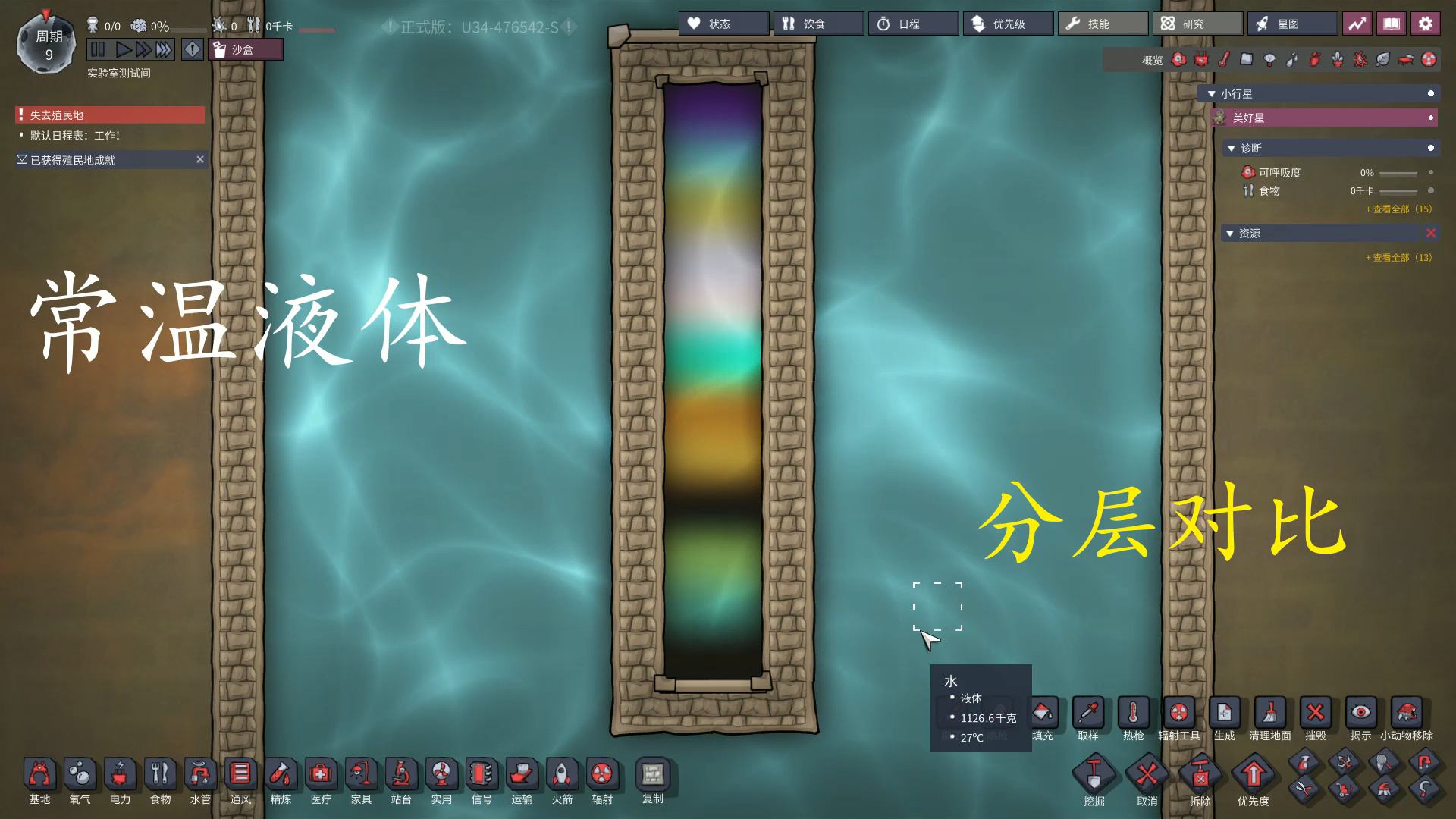Toggle the red alert button
Viewport: 1456px width, 819px height.
tap(193, 50)
